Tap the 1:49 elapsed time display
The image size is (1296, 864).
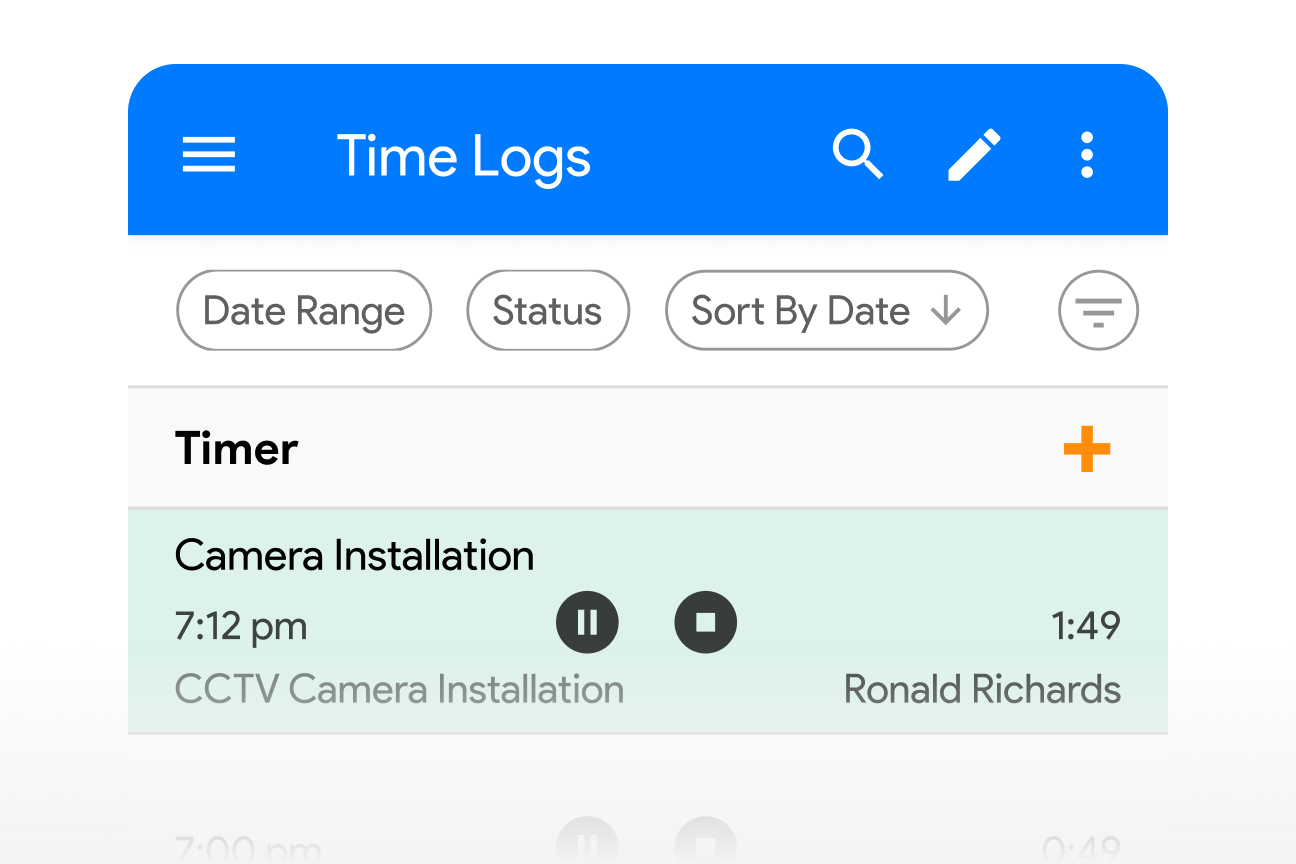tap(1088, 624)
